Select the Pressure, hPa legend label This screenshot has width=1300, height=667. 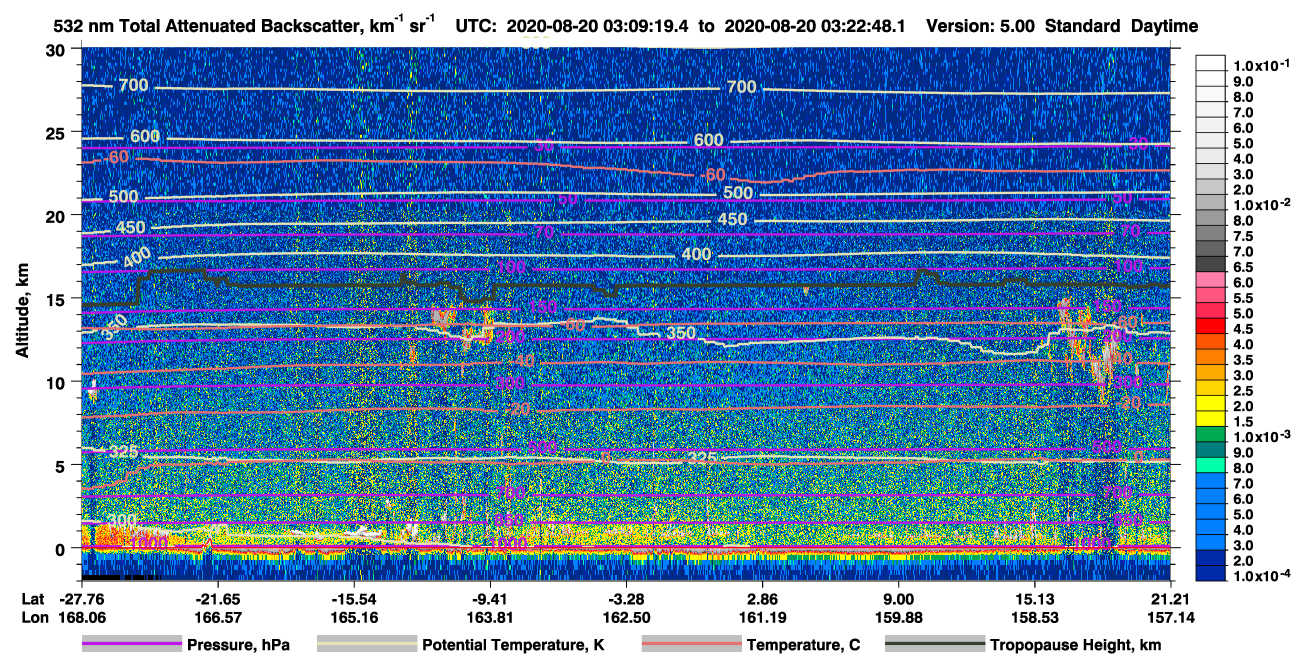[x=239, y=645]
